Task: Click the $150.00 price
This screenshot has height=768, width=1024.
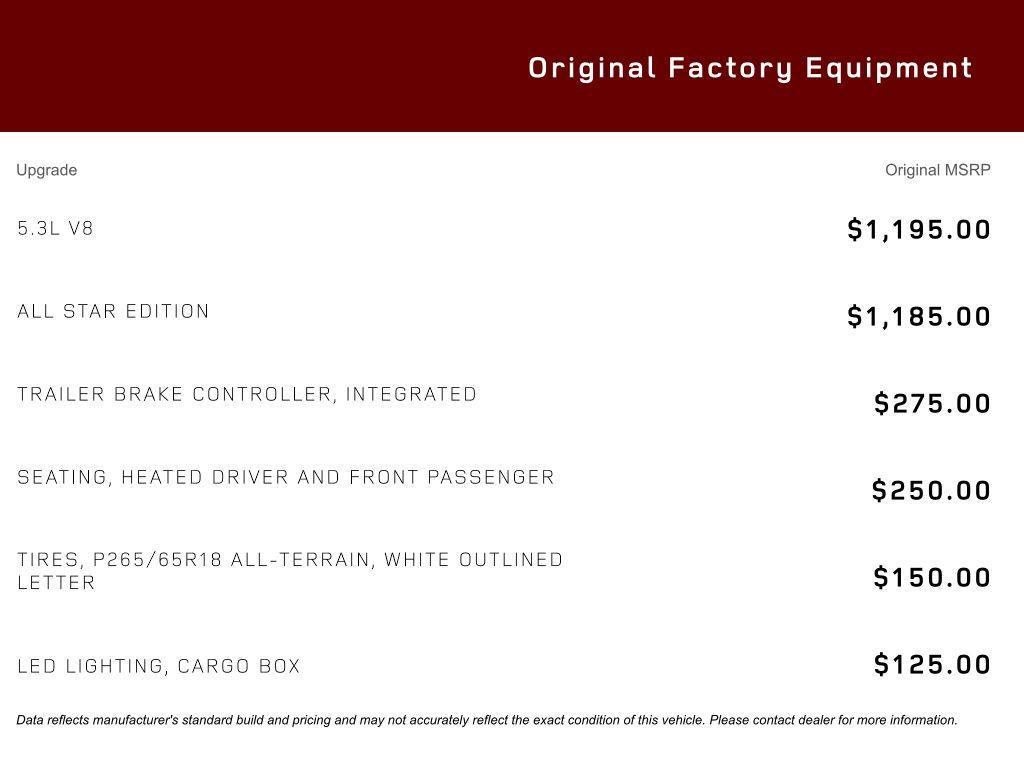Action: pyautogui.click(x=932, y=577)
